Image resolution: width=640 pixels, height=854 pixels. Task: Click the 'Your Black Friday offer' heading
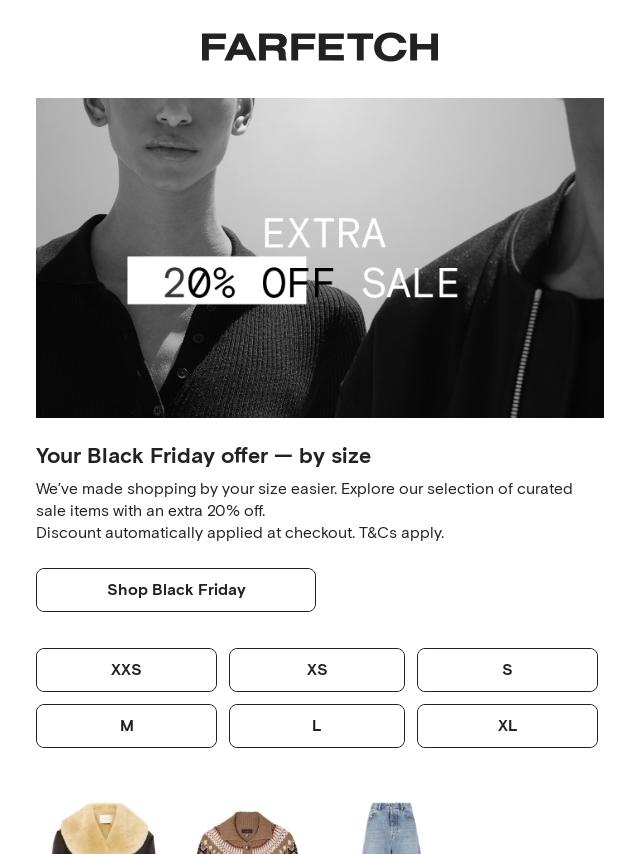(204, 456)
